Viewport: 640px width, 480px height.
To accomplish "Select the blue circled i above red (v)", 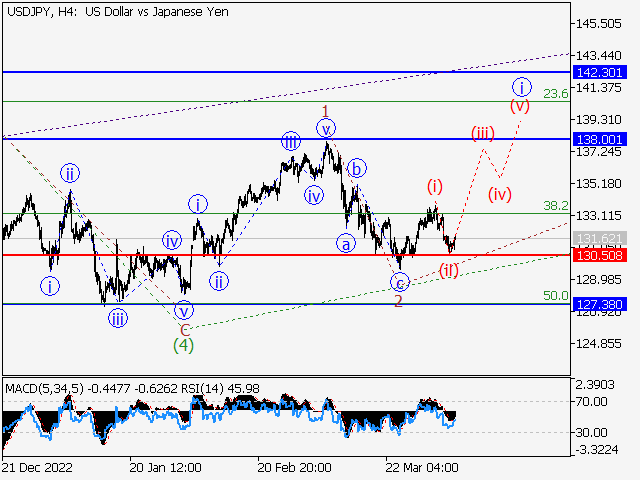I will pyautogui.click(x=522, y=87).
